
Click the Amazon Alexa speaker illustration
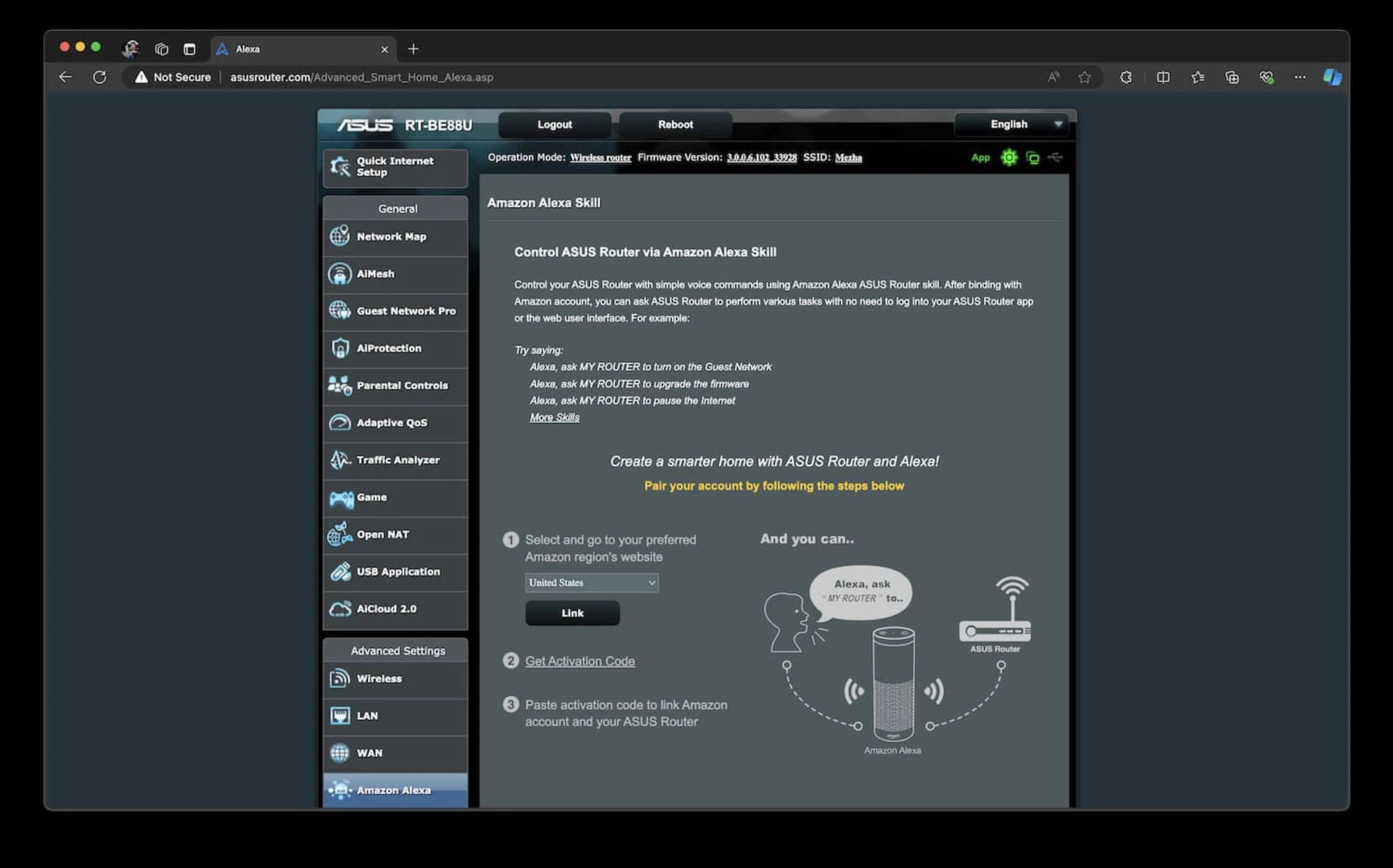click(x=893, y=684)
